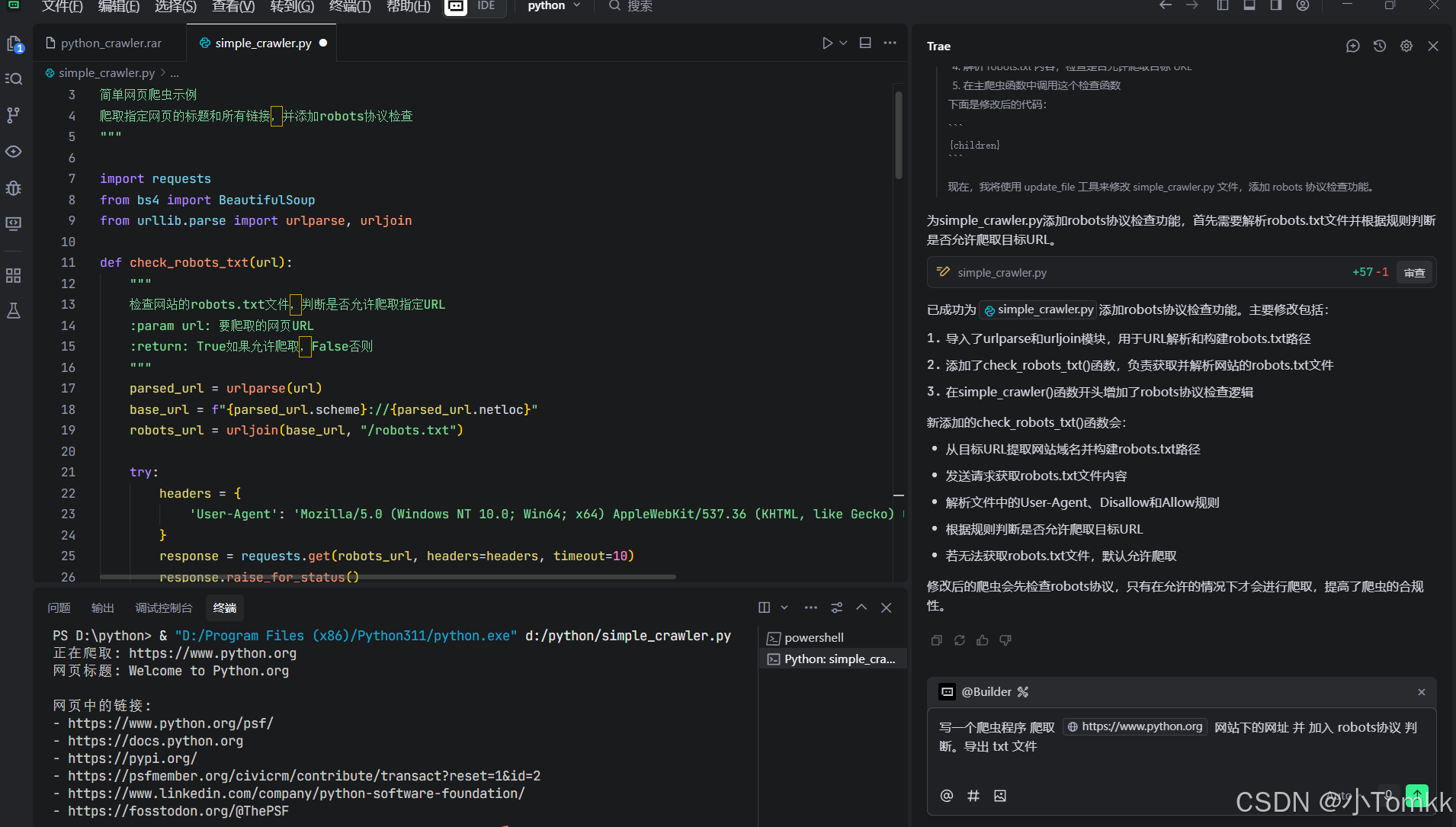Select the Python: simple_cra... terminal entry
The image size is (1456, 827).
(833, 659)
